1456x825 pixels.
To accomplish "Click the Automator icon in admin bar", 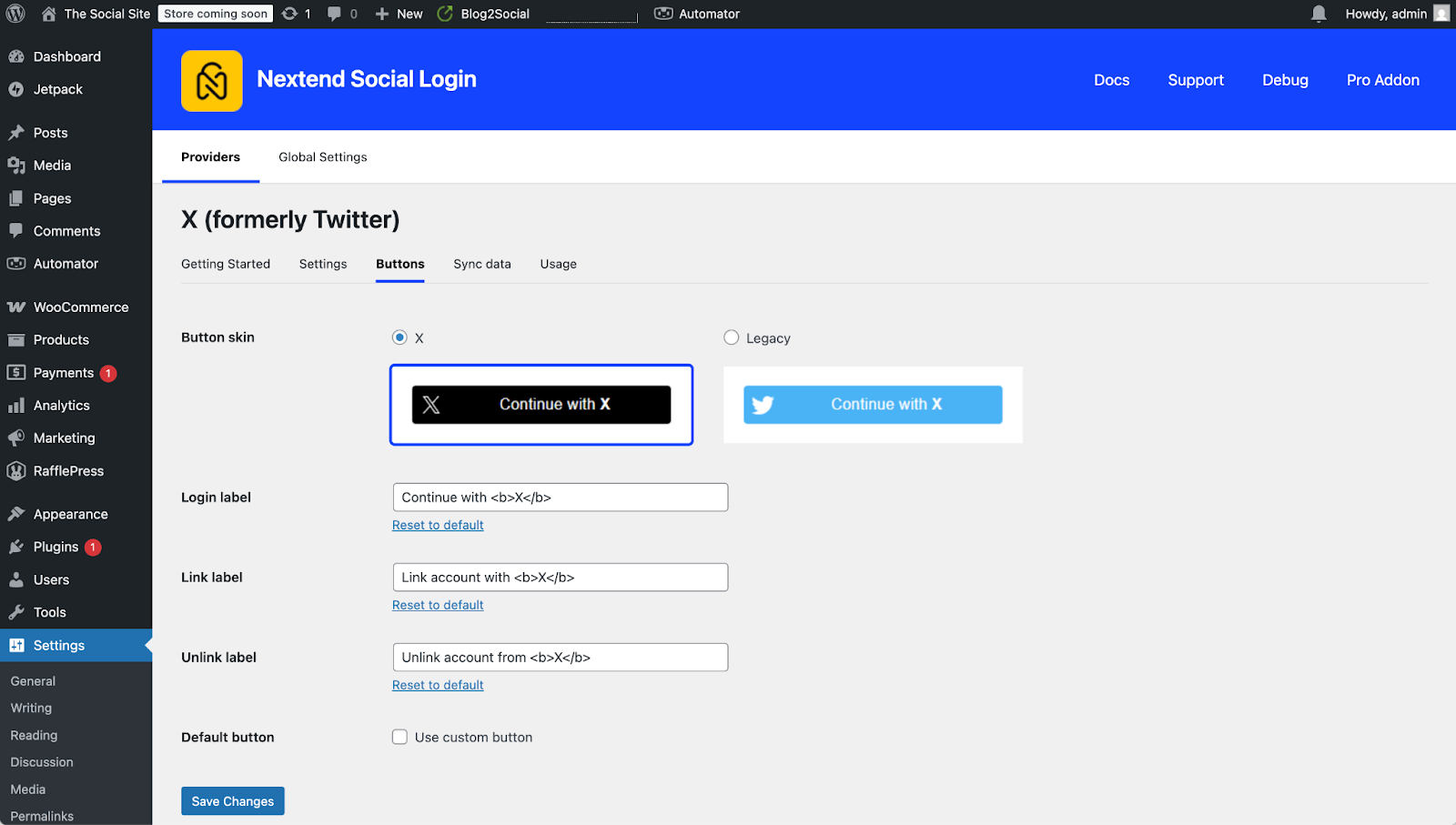I will pos(663,14).
